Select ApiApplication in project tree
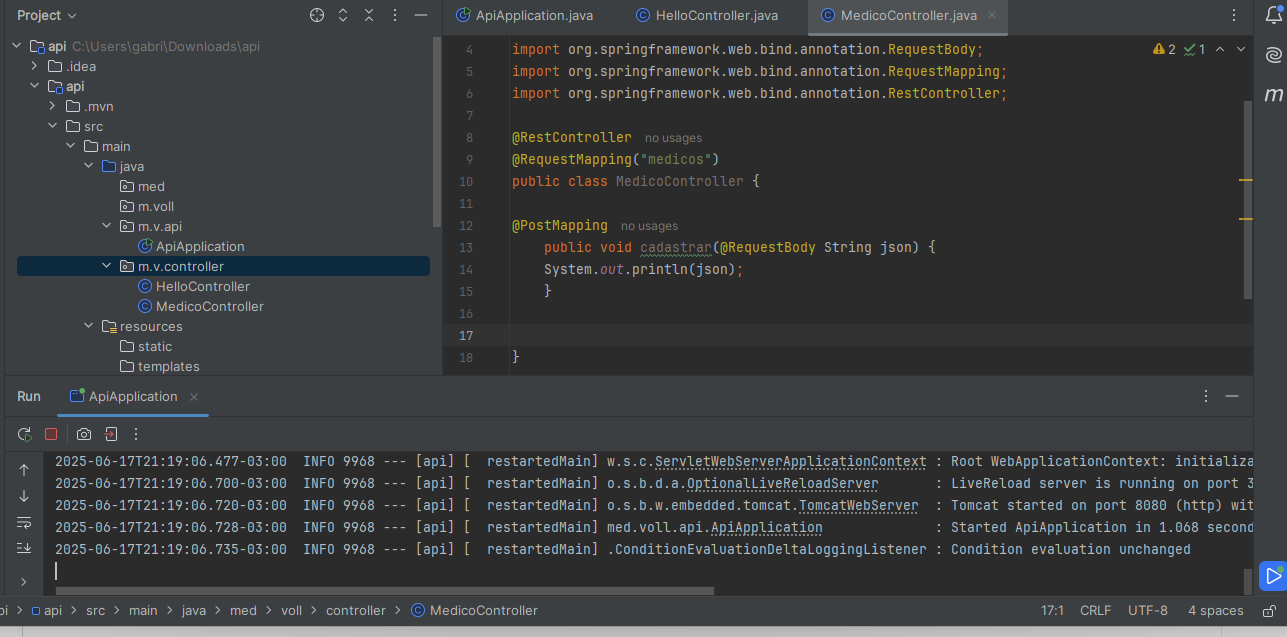The image size is (1287, 637). click(190, 246)
